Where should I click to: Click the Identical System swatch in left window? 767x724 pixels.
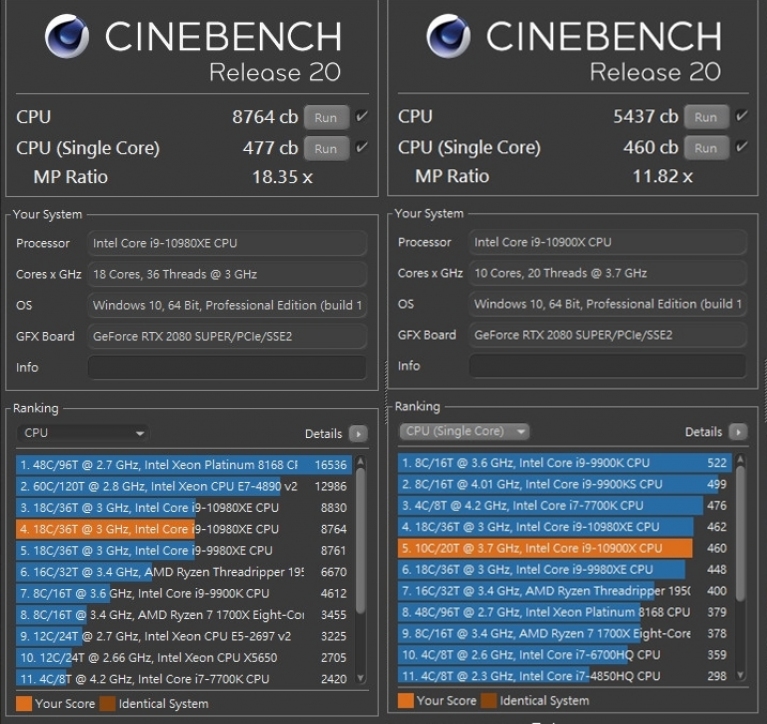tap(108, 703)
